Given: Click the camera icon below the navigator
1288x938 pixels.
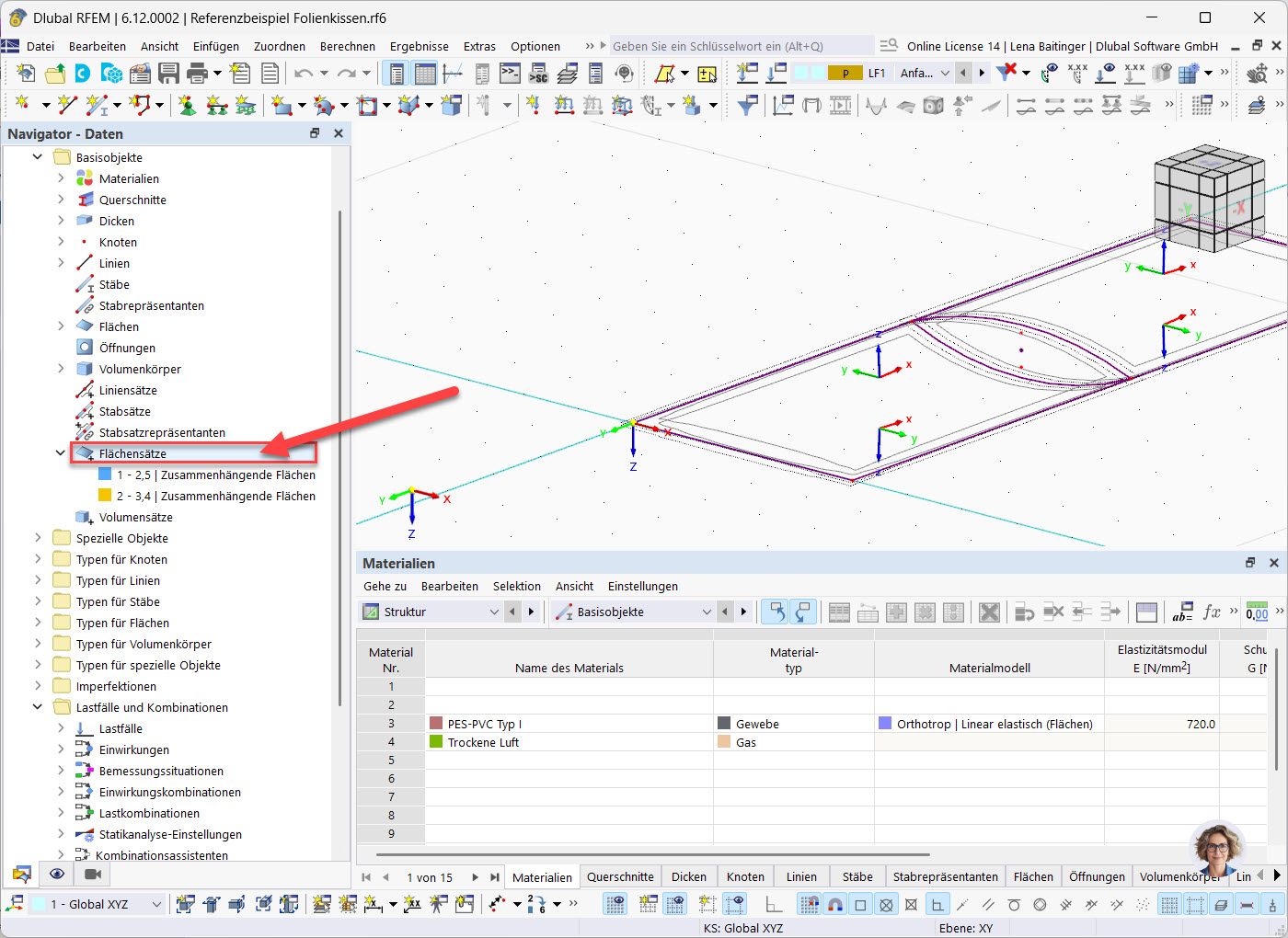Looking at the screenshot, I should click(91, 874).
